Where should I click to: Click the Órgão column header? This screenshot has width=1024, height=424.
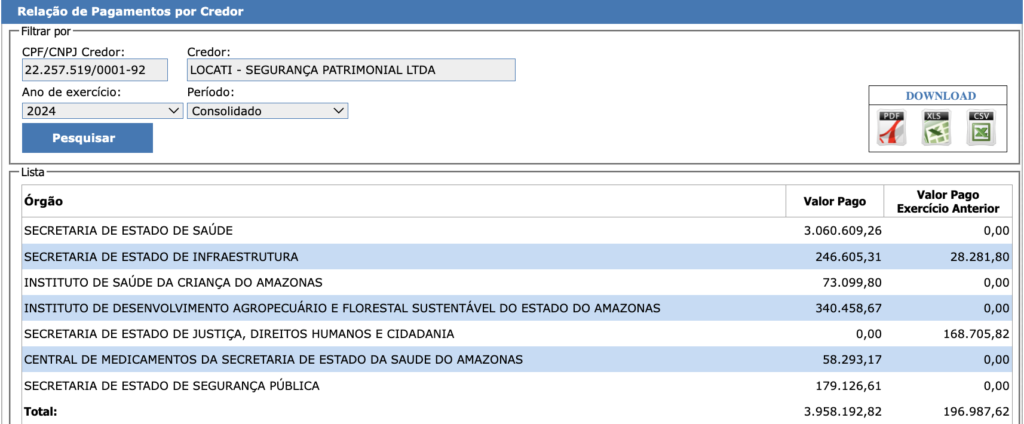coord(43,201)
